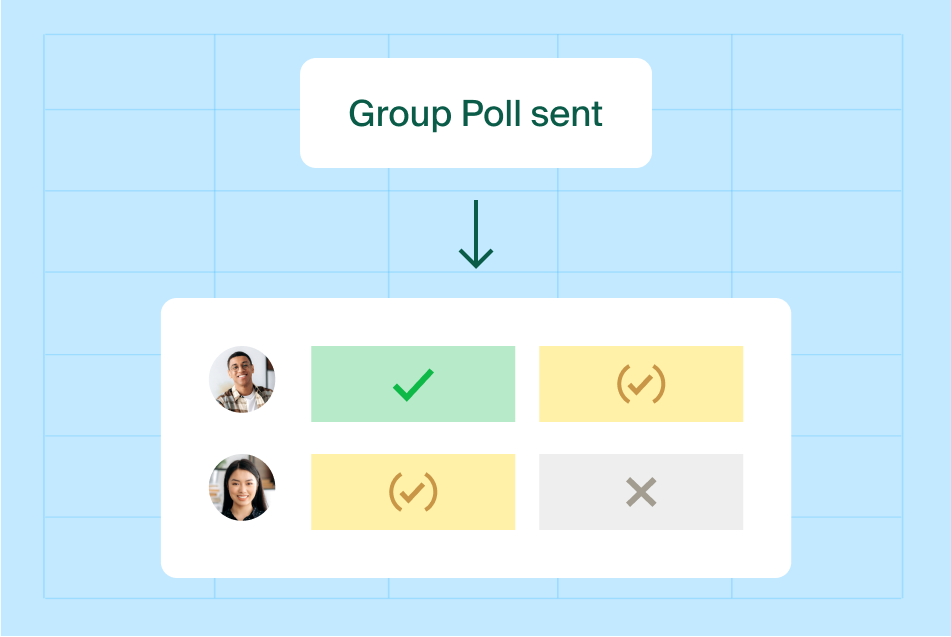Click the top-left cell of the background grid
The image size is (951, 637).
[x=129, y=72]
